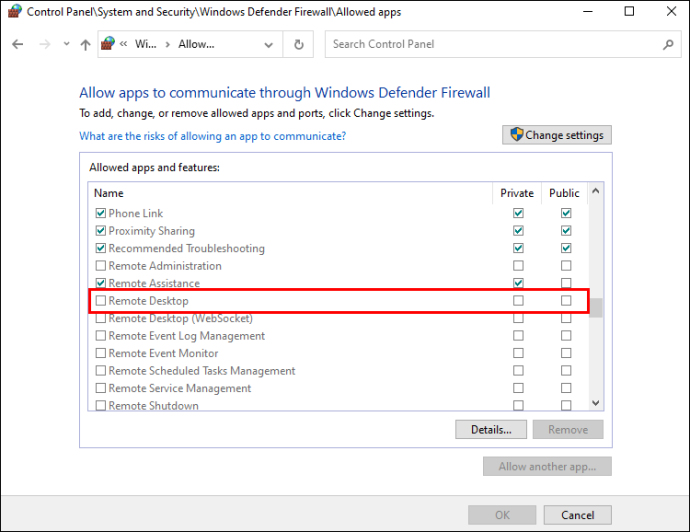Open the Details... button
The height and width of the screenshot is (532, 690).
(491, 429)
